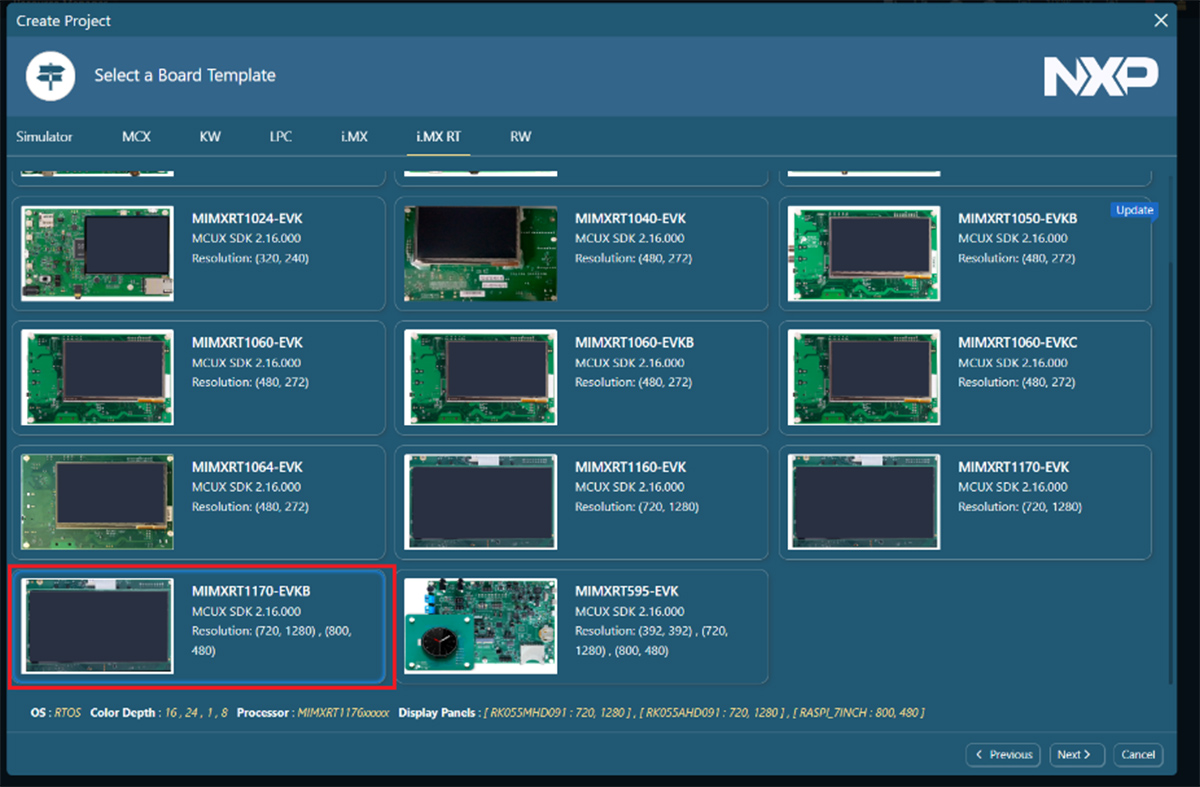Select the MIMXRT1040-EVK board image
The image size is (1200, 787).
click(x=481, y=253)
